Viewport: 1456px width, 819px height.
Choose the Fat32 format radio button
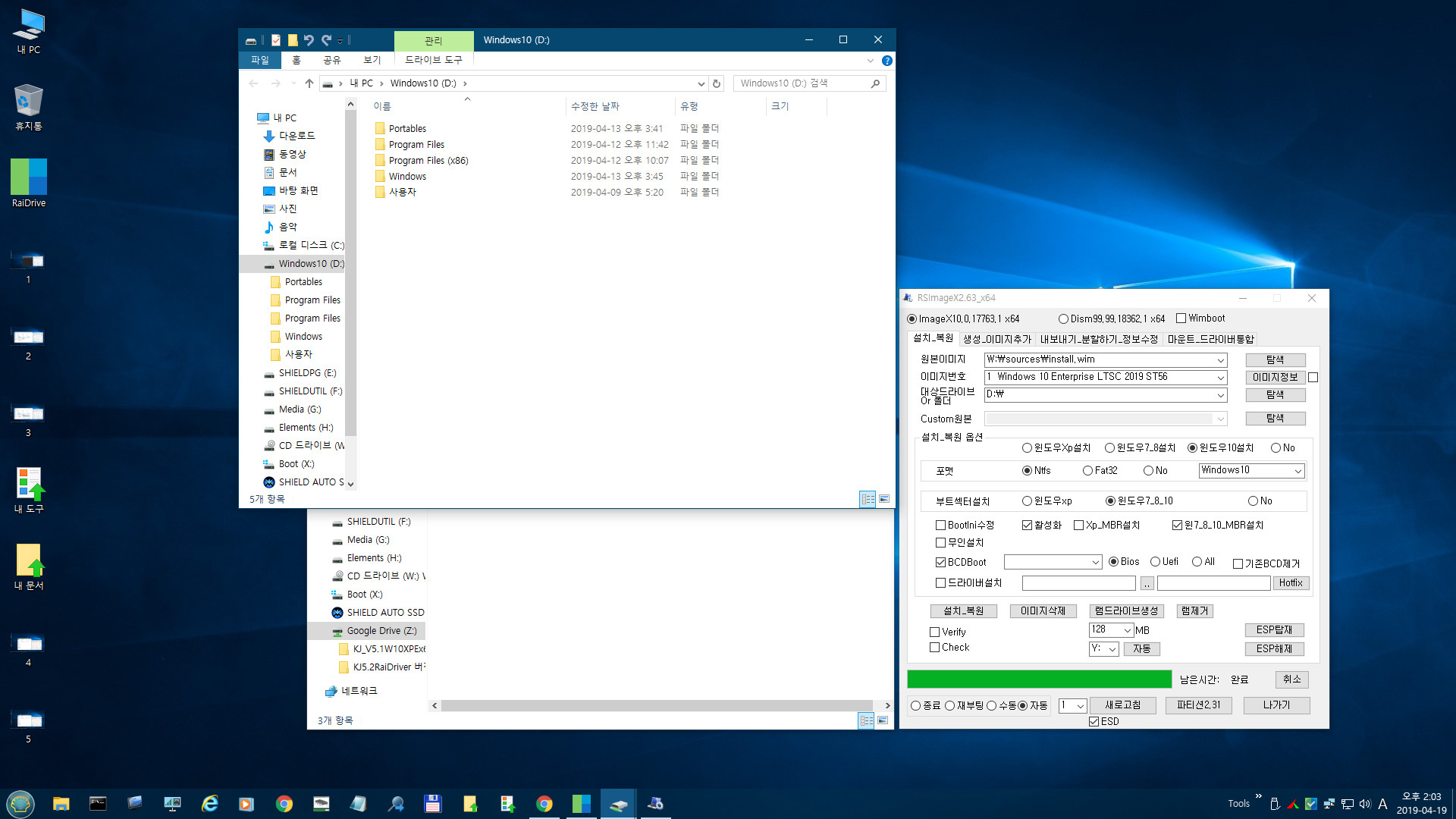point(1087,471)
